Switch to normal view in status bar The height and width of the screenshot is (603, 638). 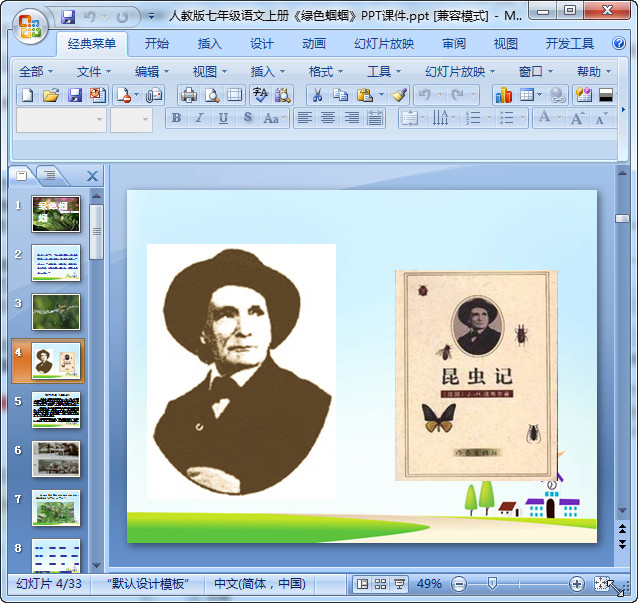[x=362, y=584]
